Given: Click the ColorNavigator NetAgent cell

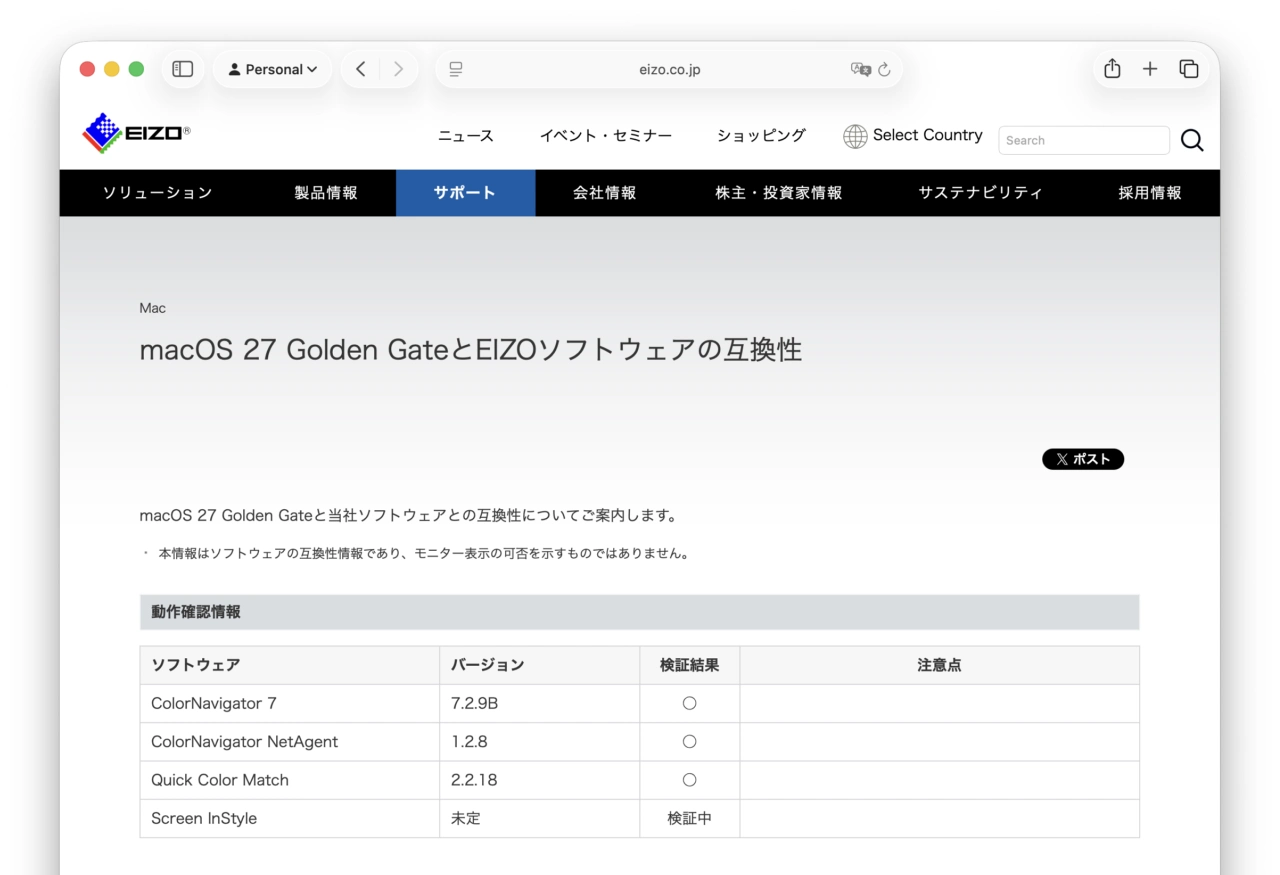Looking at the screenshot, I should 289,742.
